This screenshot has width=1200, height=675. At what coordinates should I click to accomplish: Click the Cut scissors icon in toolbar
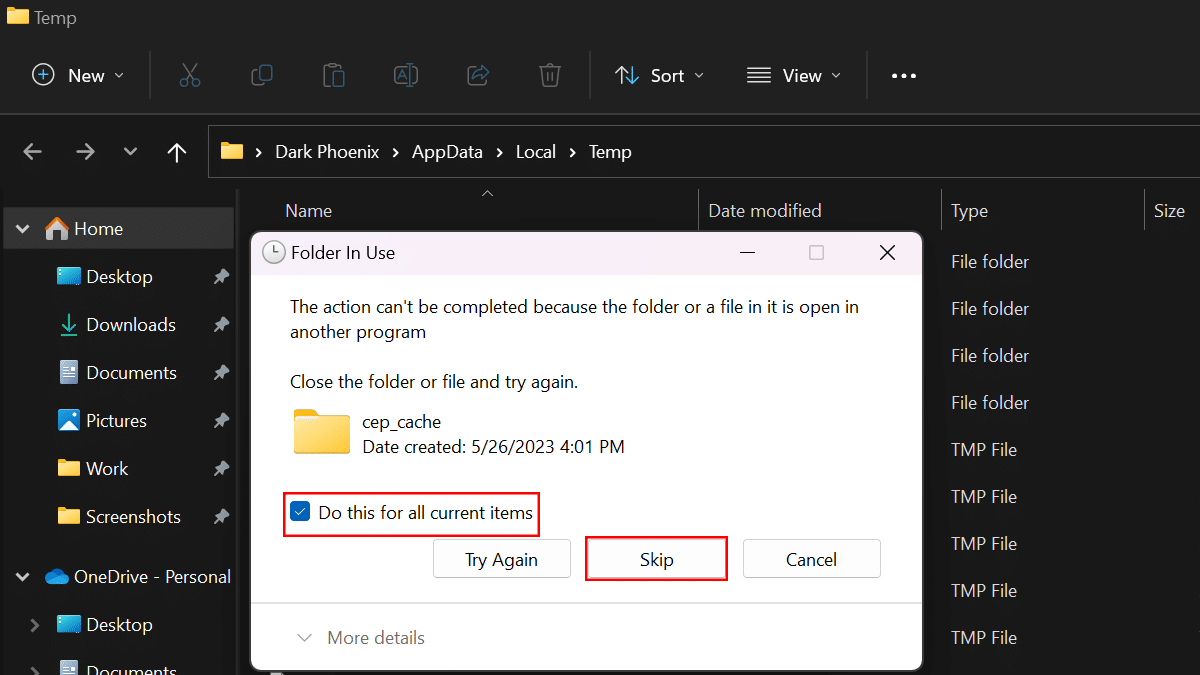(190, 76)
